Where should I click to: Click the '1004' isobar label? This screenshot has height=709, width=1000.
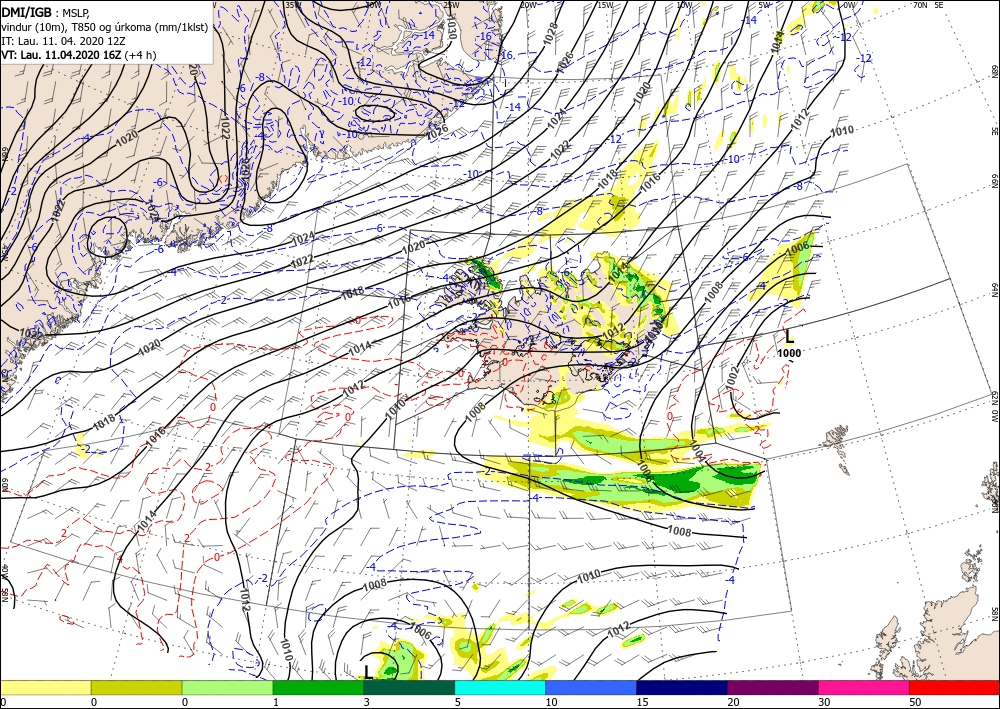(x=696, y=451)
